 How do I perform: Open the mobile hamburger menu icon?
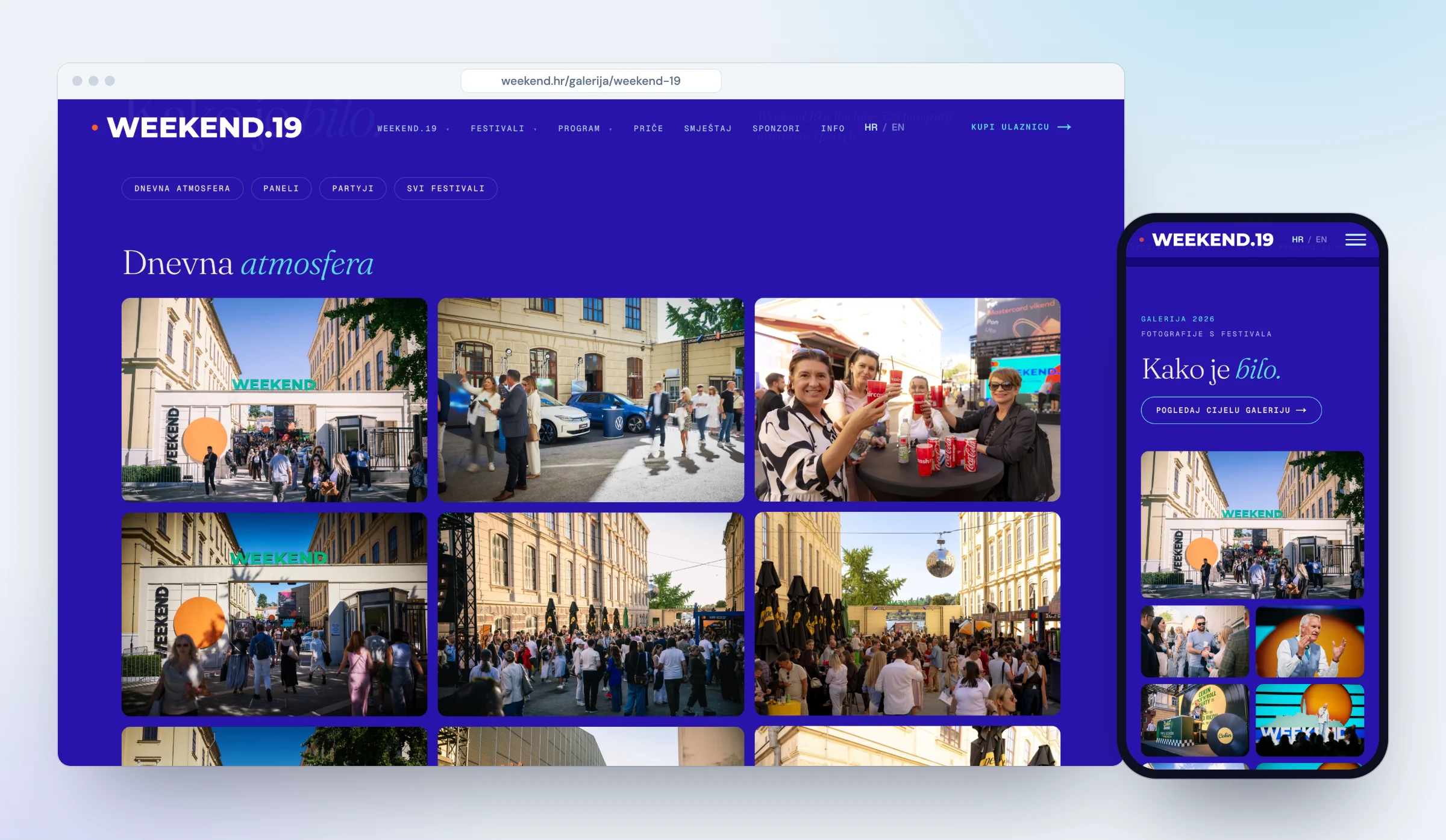(1356, 240)
